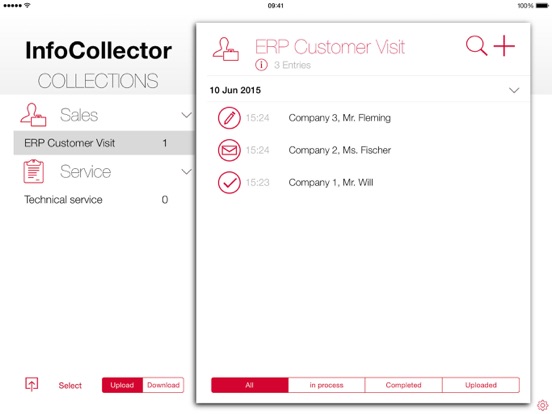Tap the 15:23 timestamp
552x414 pixels.
(257, 183)
